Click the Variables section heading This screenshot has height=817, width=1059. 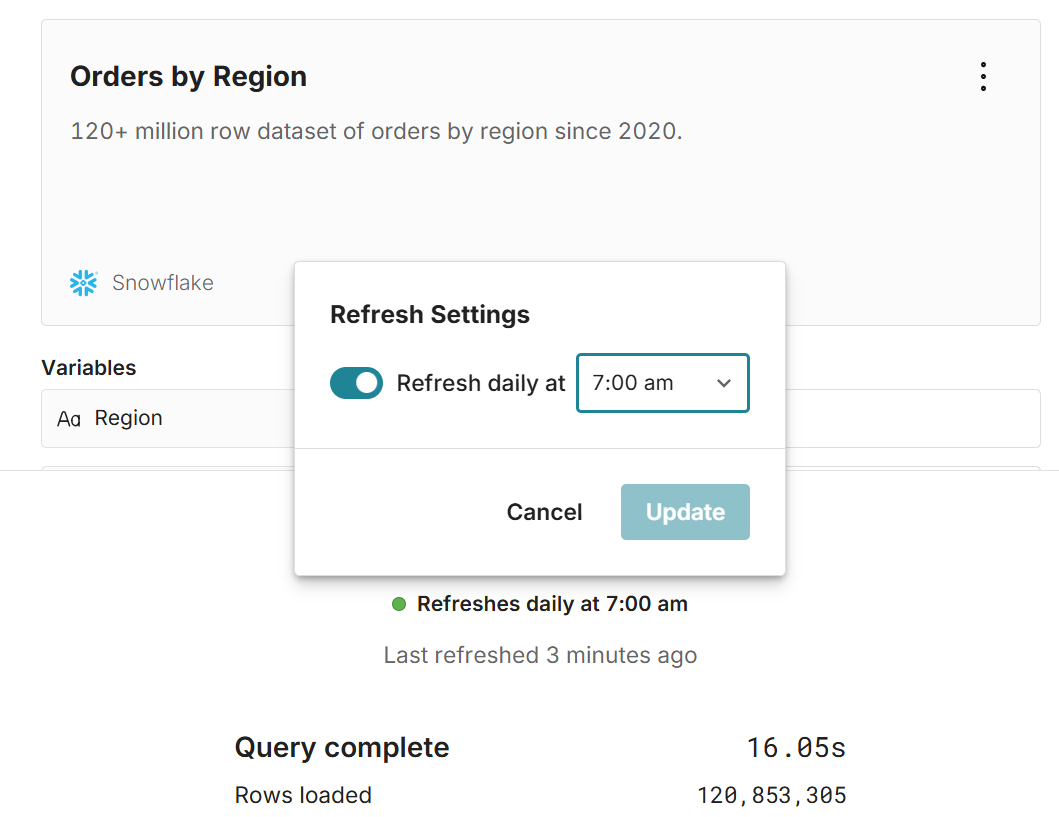click(x=89, y=368)
